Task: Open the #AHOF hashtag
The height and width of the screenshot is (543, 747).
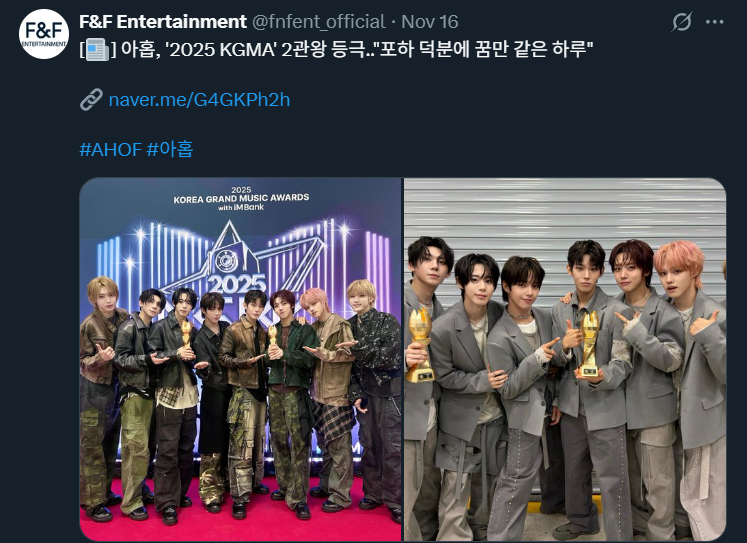Action: coord(111,150)
